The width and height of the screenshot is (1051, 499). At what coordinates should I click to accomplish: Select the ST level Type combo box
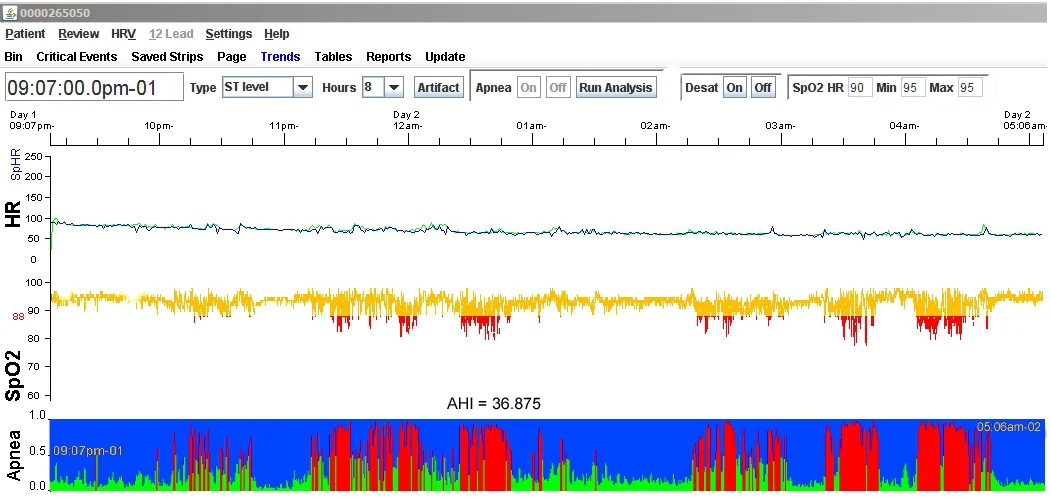(267, 87)
